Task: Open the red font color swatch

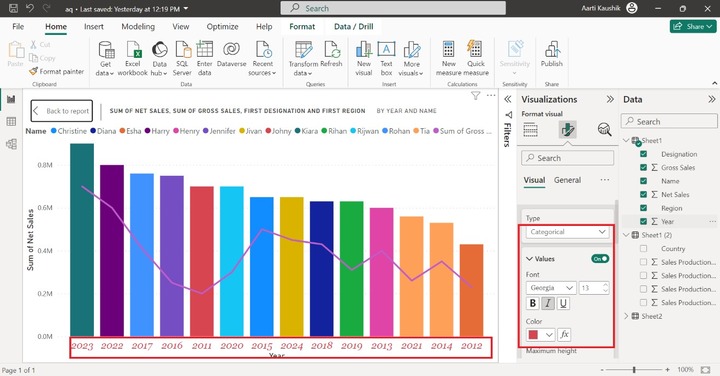Action: (x=540, y=335)
